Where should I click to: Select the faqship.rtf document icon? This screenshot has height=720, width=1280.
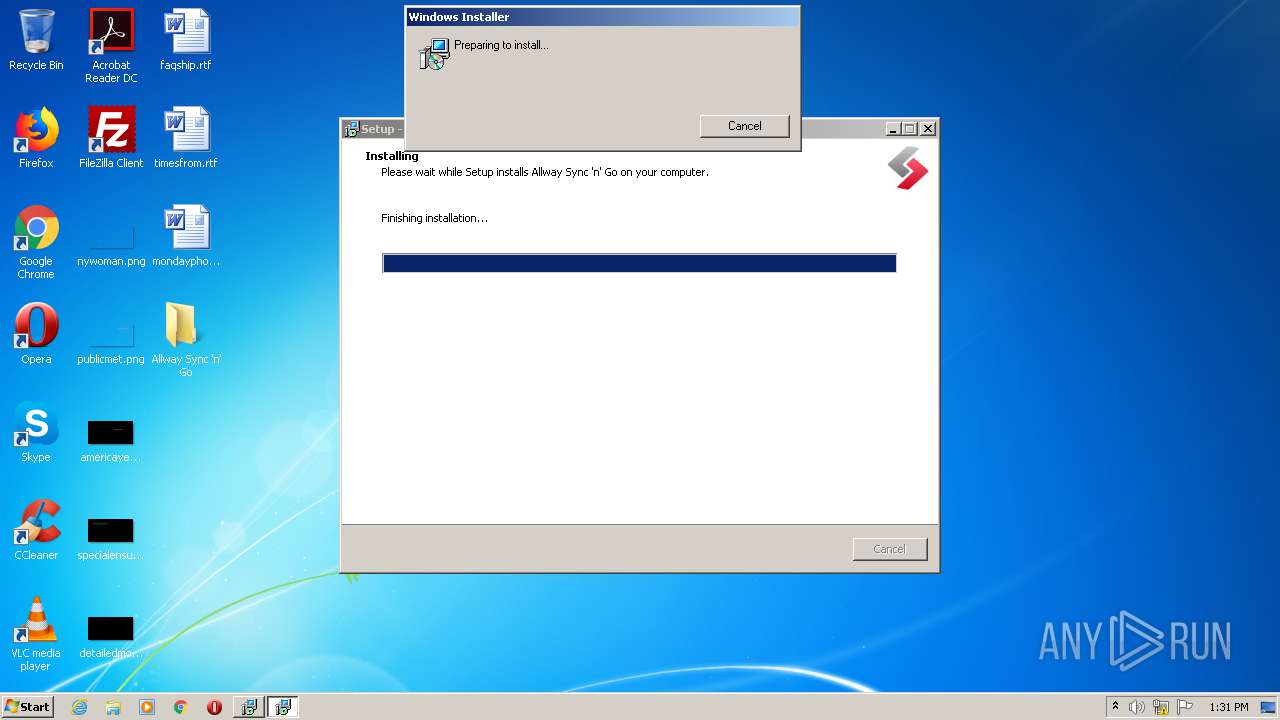pos(186,40)
